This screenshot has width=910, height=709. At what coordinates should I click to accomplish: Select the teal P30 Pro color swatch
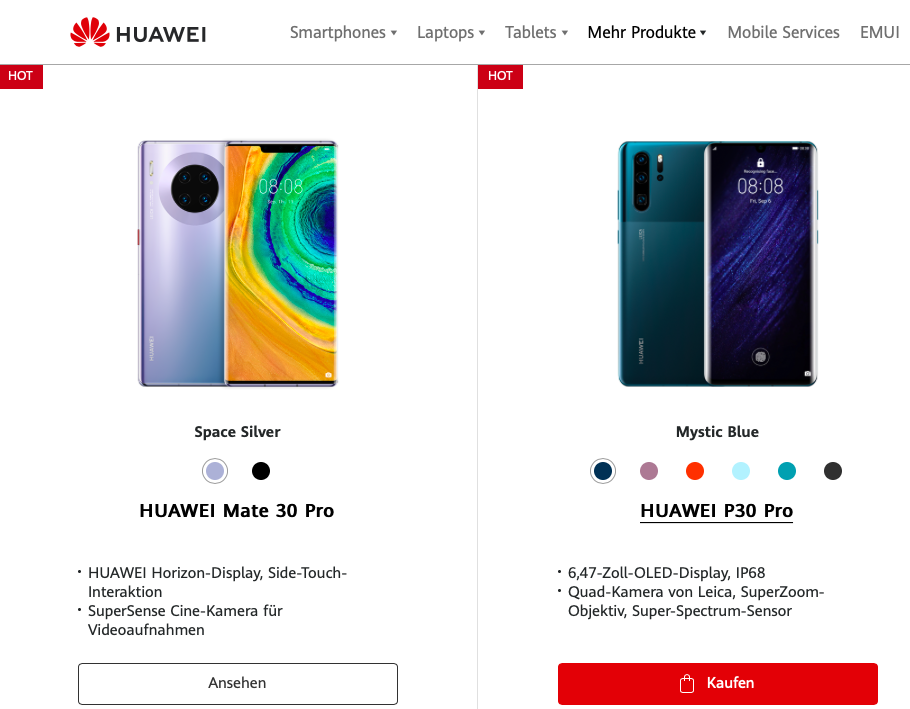(786, 471)
